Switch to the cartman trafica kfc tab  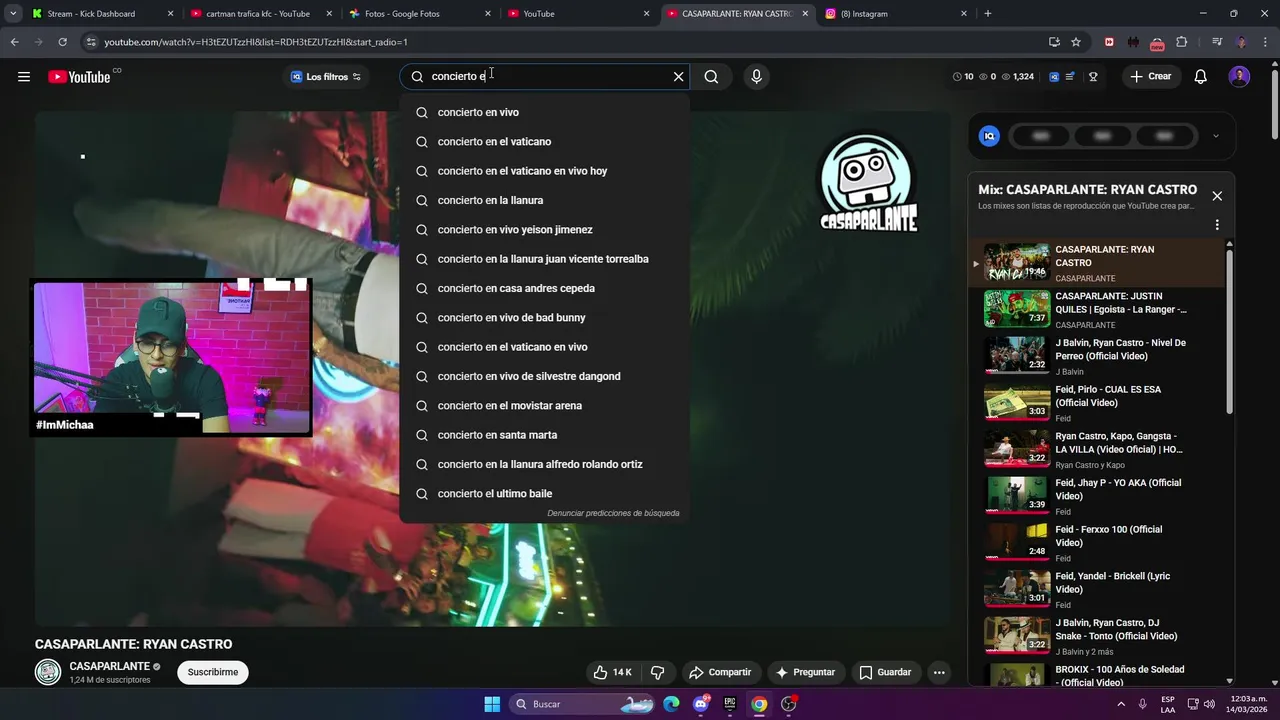click(260, 14)
